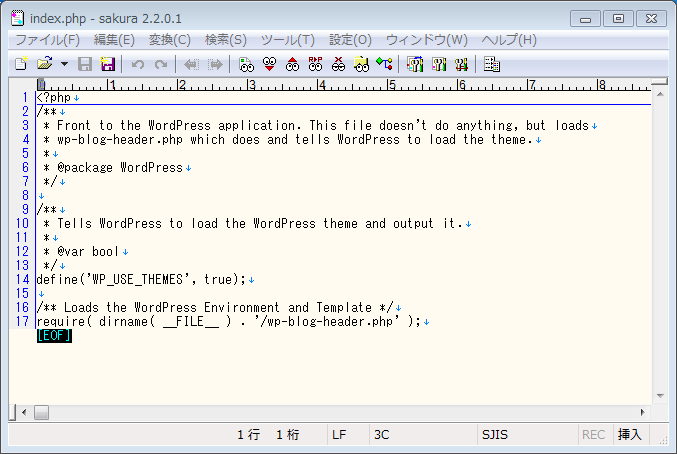Image resolution: width=677 pixels, height=454 pixels.
Task: Click the 挿入 insert mode indicator
Action: pyautogui.click(x=630, y=435)
